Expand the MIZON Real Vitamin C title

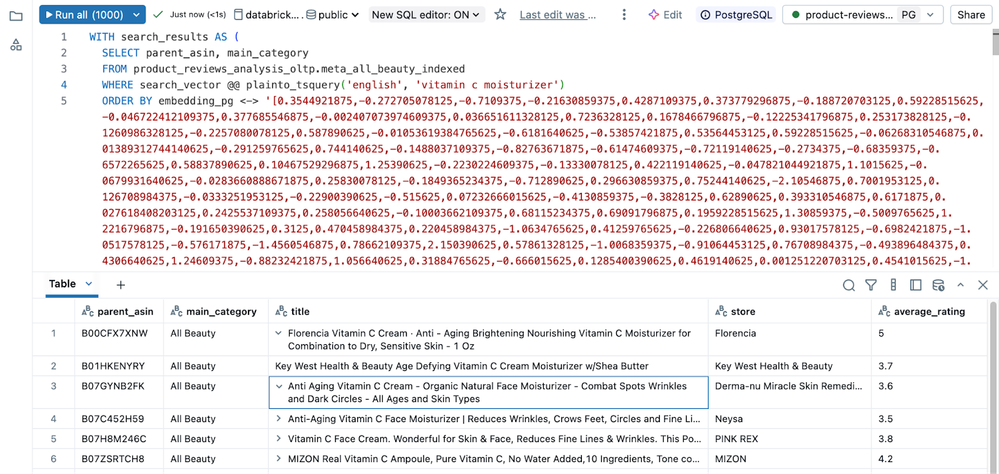[279, 459]
